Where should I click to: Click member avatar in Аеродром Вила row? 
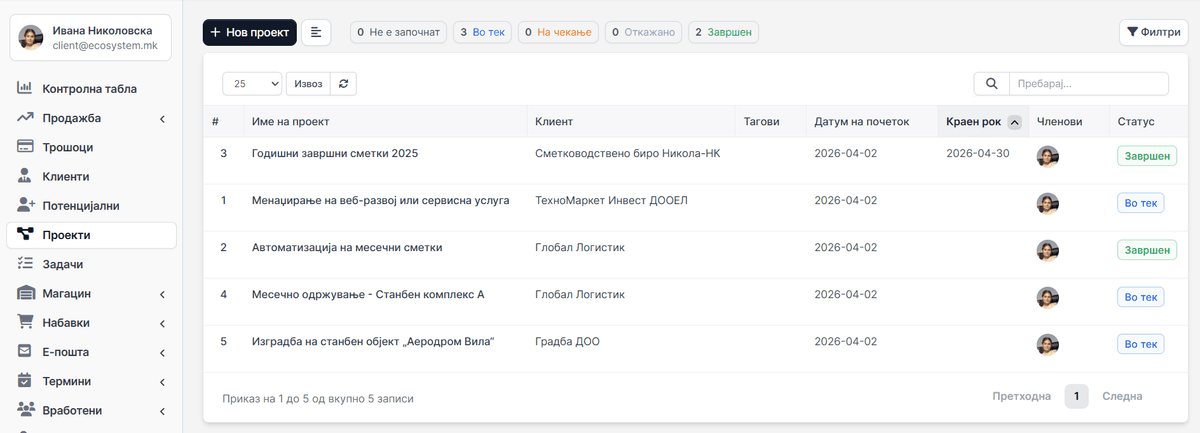(x=1047, y=344)
